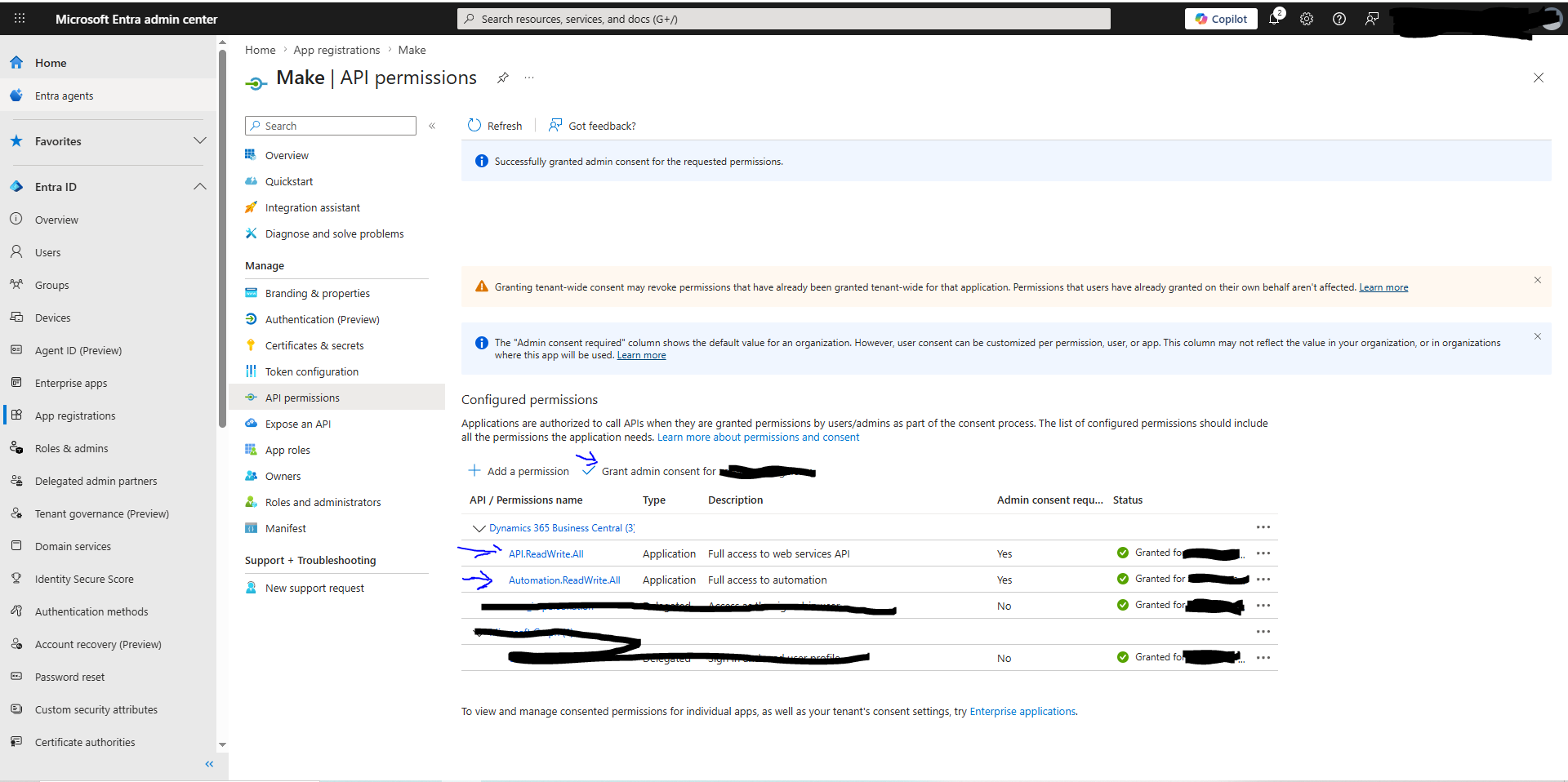1568x782 pixels.
Task: Click the Certificates & secrets key icon
Action: tap(251, 344)
